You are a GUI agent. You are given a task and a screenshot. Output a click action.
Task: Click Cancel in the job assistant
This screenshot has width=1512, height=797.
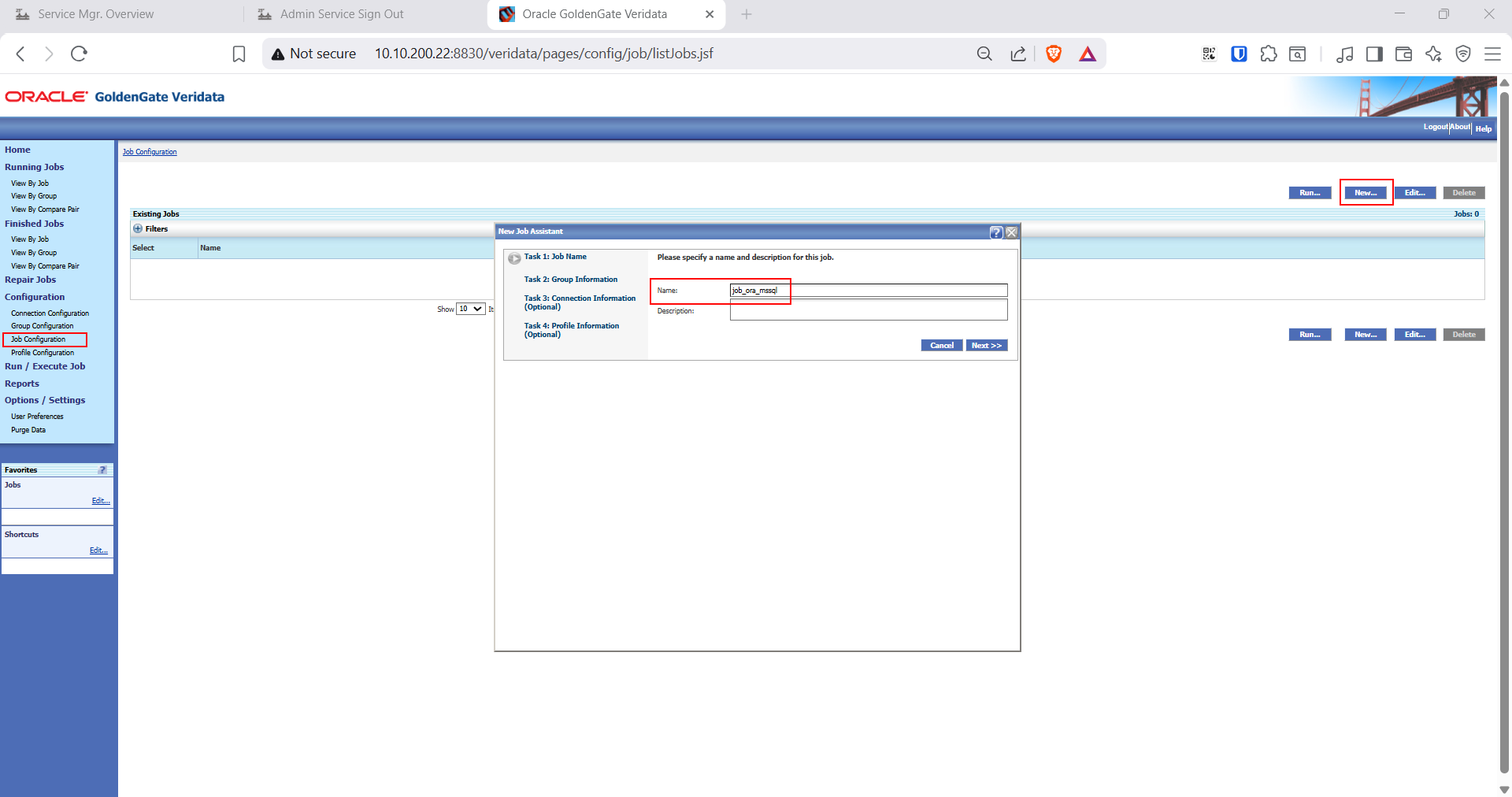(x=942, y=346)
